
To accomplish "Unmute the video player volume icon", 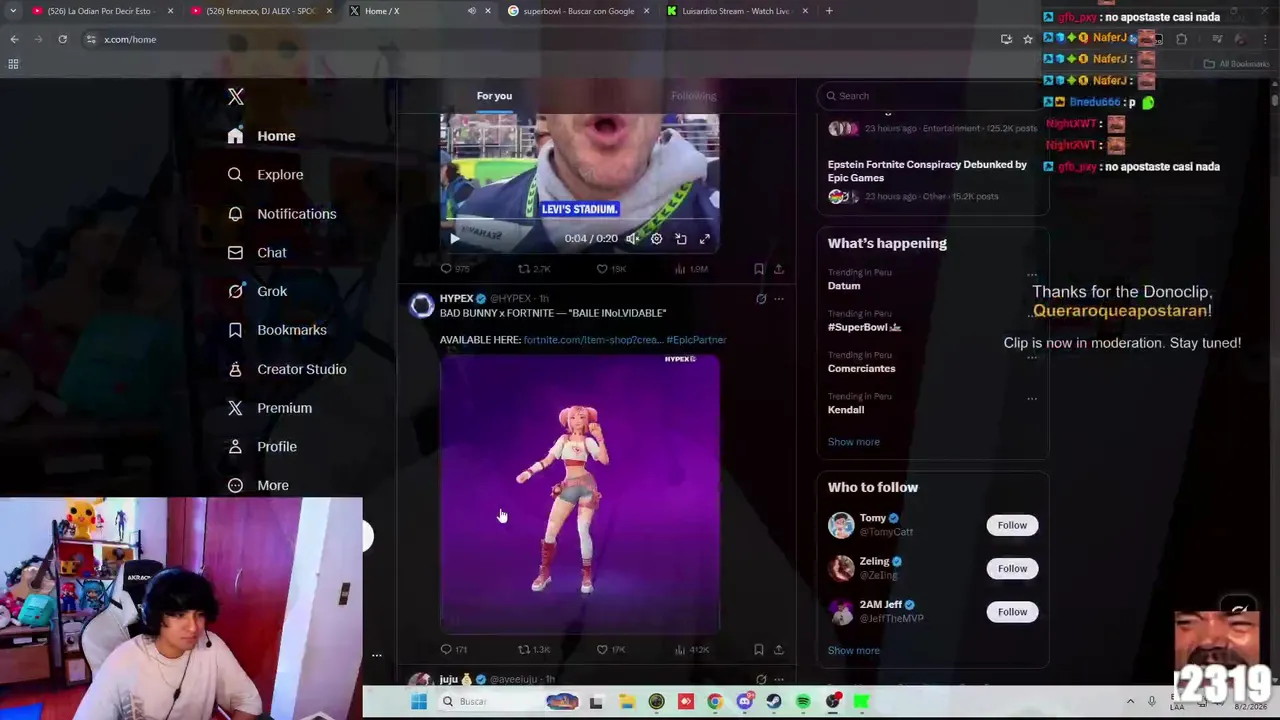I will point(632,239).
